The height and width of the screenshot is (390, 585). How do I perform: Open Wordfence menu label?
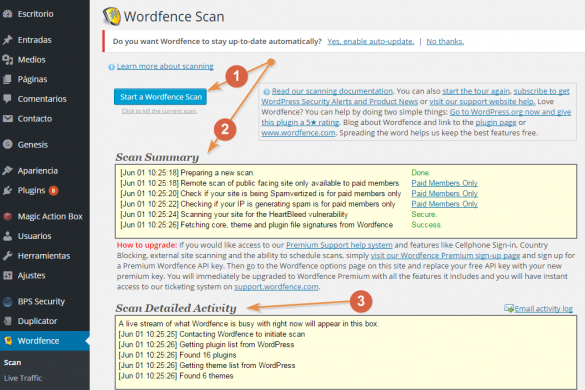[x=38, y=341]
